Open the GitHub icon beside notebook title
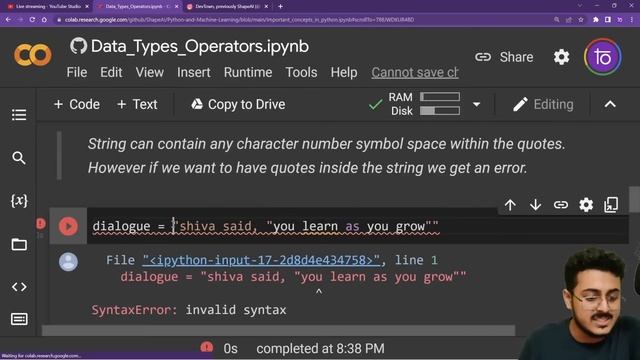 [78, 46]
